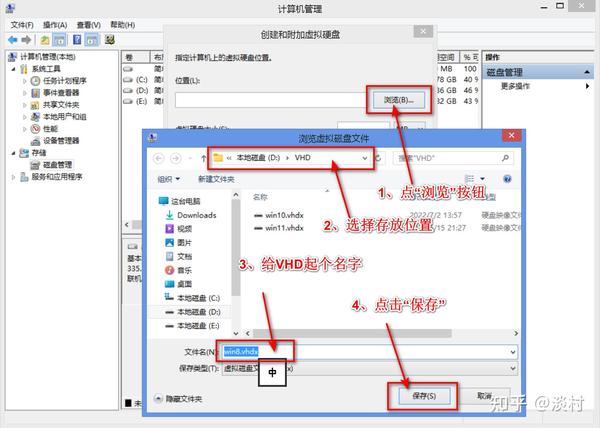Collapse the 磁盘管理 actions header
This screenshot has width=600, height=428.
pyautogui.click(x=587, y=72)
